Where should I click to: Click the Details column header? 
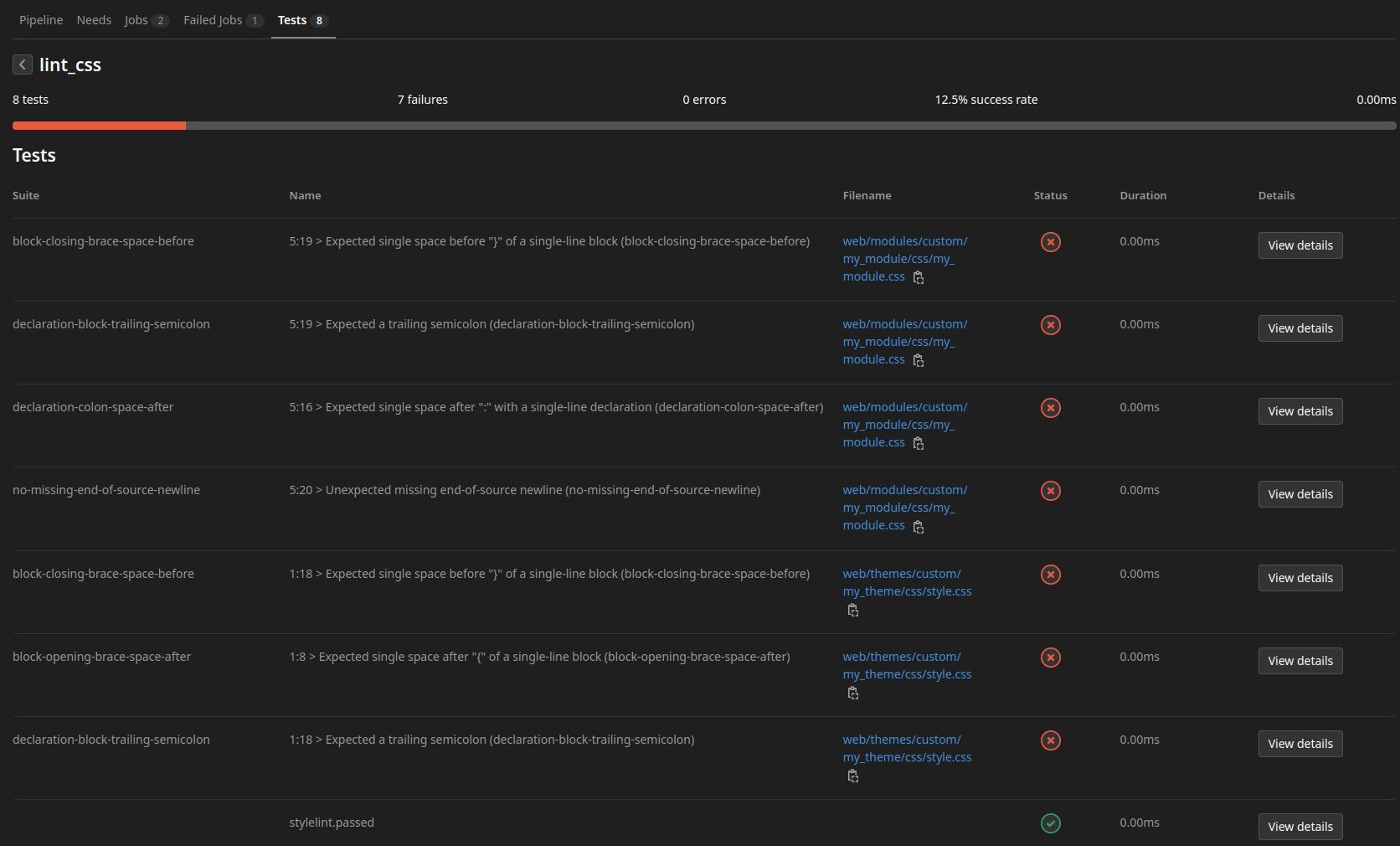pyautogui.click(x=1276, y=195)
